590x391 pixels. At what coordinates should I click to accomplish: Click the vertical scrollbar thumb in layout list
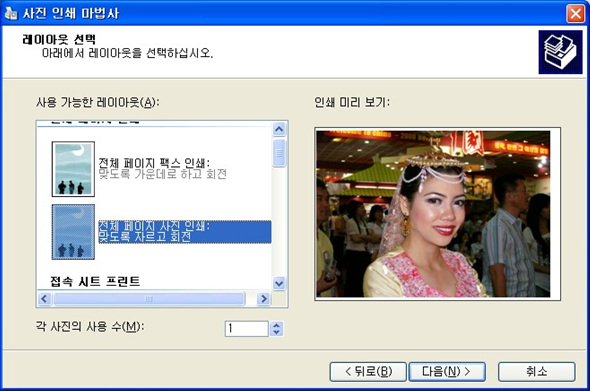click(x=279, y=153)
